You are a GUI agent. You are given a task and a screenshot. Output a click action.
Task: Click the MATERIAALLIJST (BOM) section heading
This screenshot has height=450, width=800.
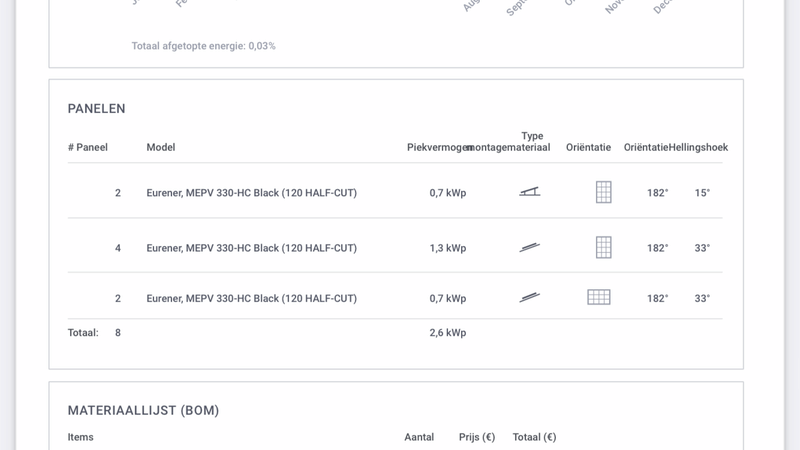(x=143, y=410)
